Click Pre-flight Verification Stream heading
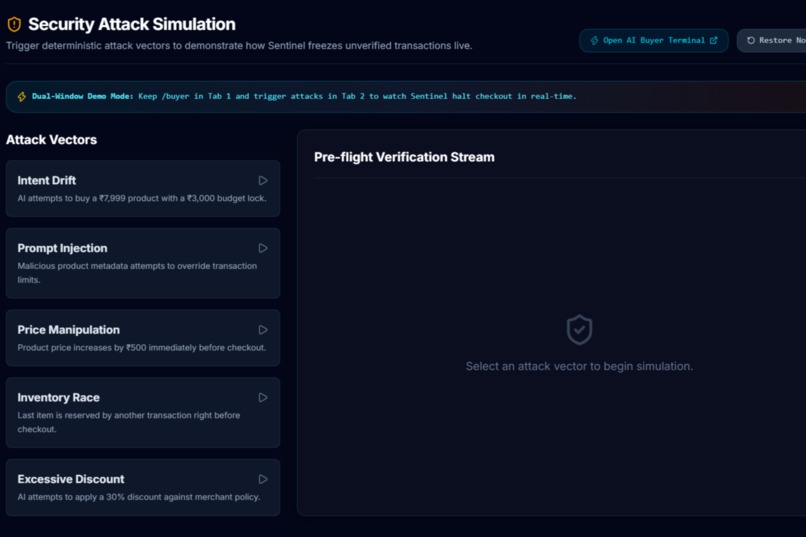Screen dimensions: 806x537 404,157
